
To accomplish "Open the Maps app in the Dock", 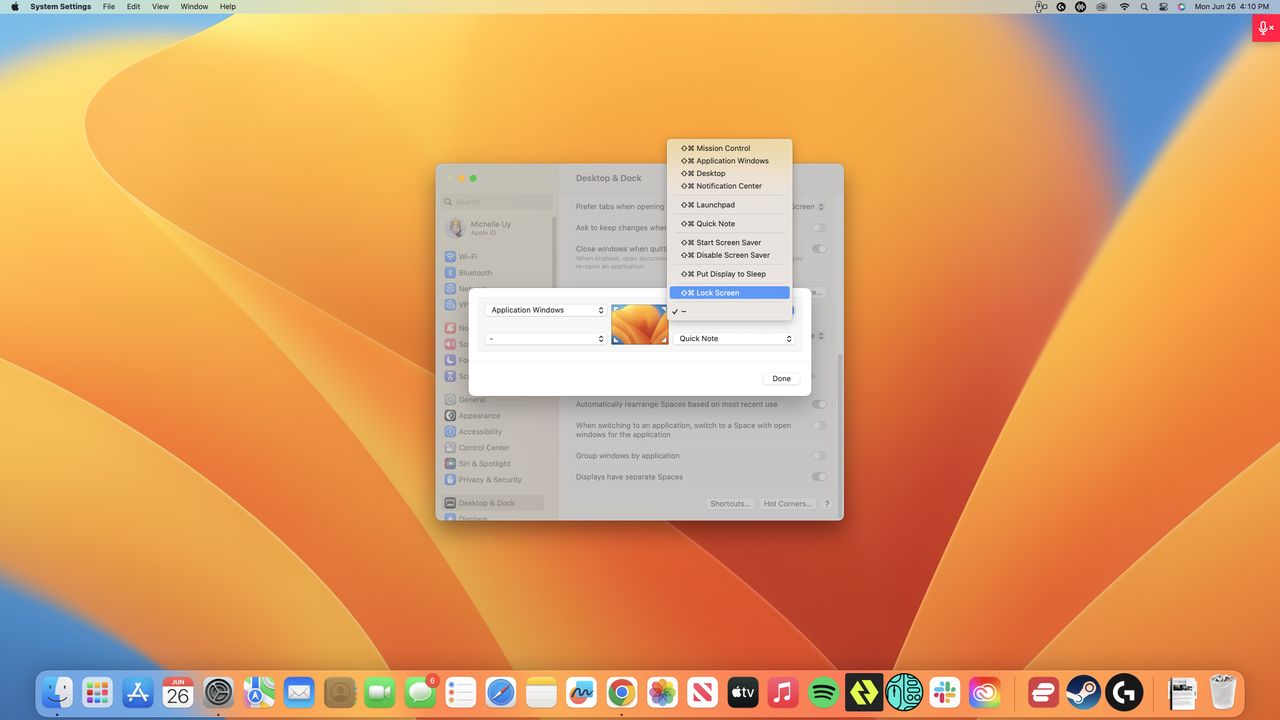I will (x=259, y=692).
